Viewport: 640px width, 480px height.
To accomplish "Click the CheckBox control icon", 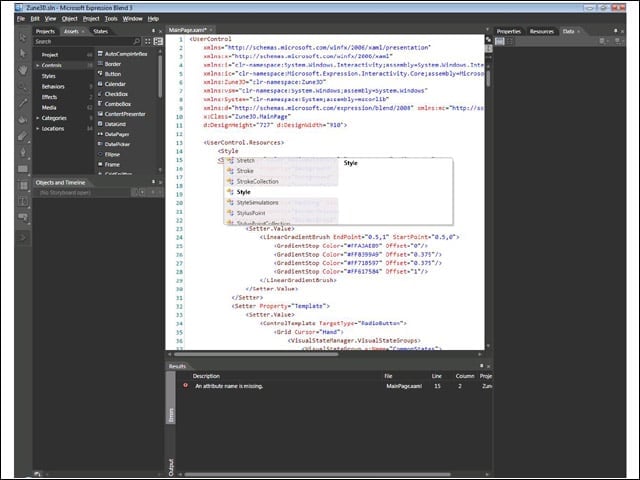I will 100,94.
